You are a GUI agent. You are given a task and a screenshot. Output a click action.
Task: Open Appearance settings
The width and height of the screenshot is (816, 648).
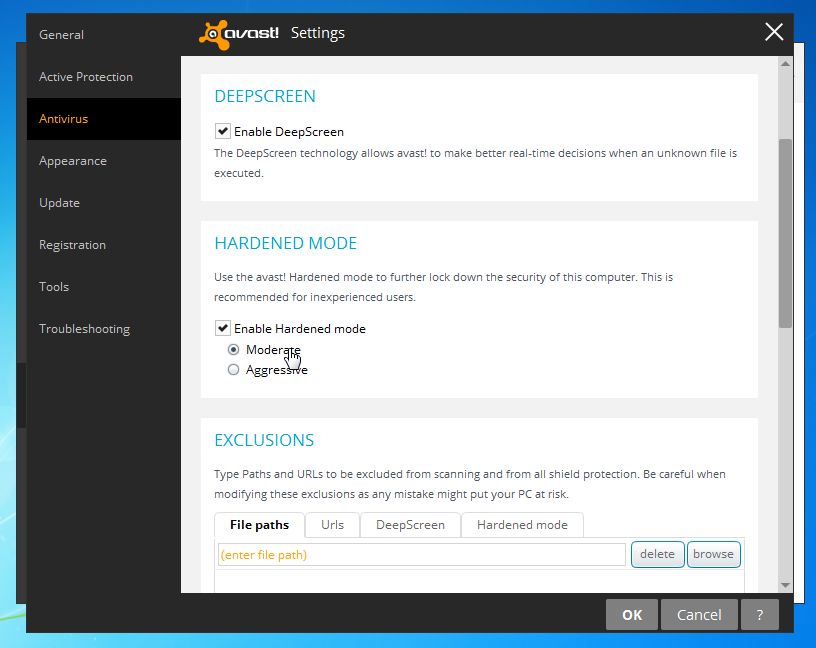pyautogui.click(x=73, y=161)
